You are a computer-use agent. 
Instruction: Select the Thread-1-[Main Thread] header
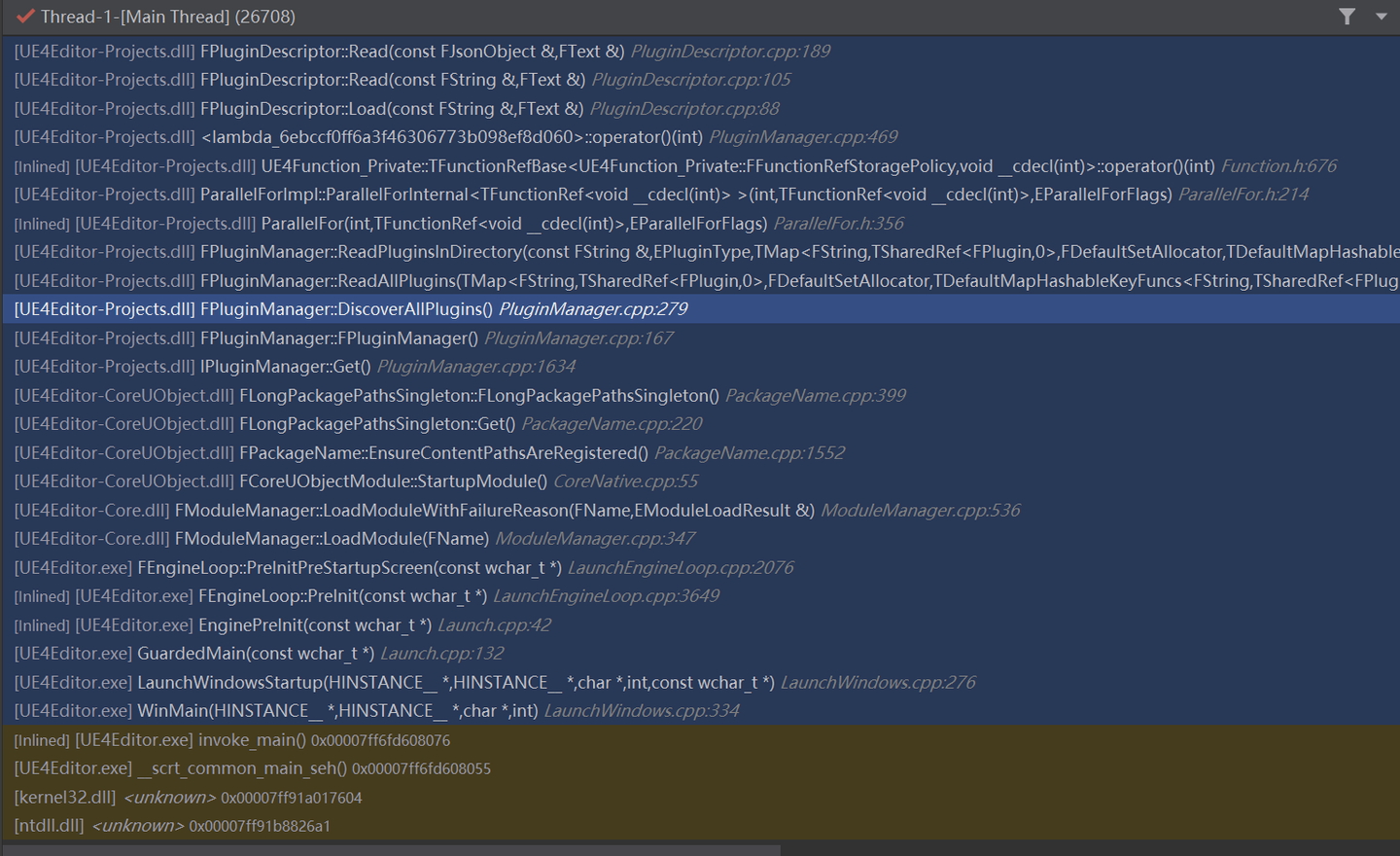tap(146, 17)
